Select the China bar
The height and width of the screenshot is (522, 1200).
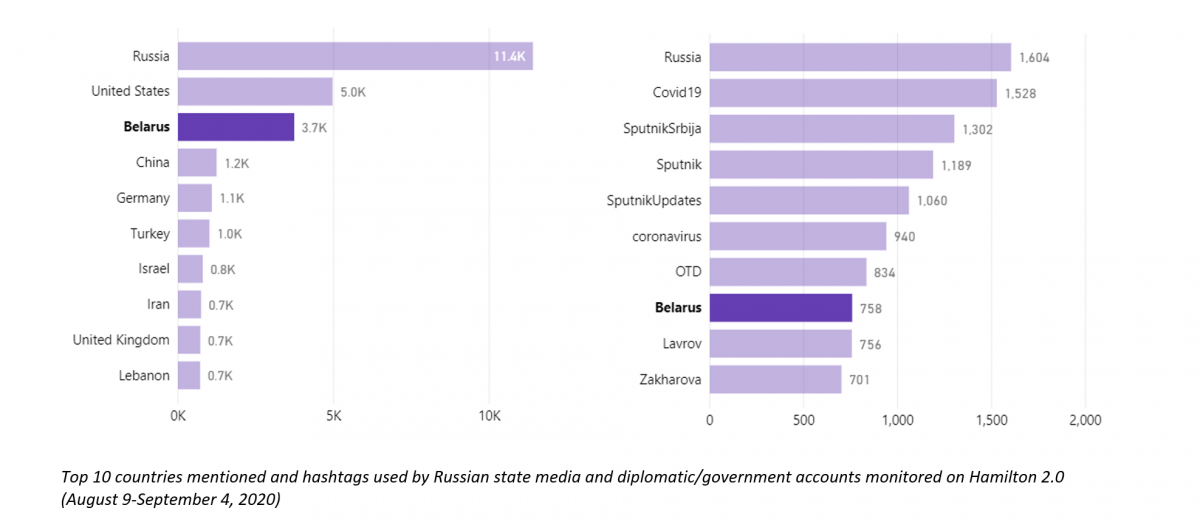pos(197,162)
